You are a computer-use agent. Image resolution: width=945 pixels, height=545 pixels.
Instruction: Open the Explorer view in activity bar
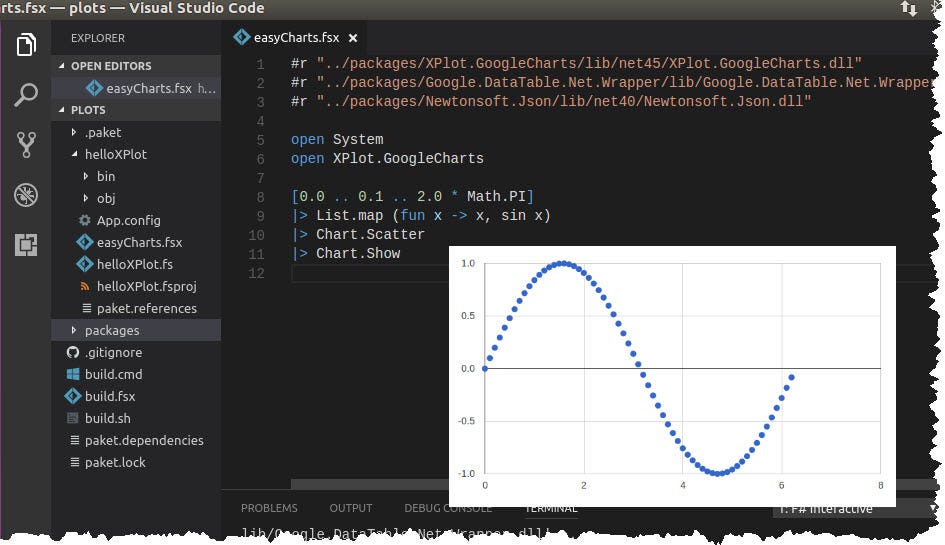(26, 45)
